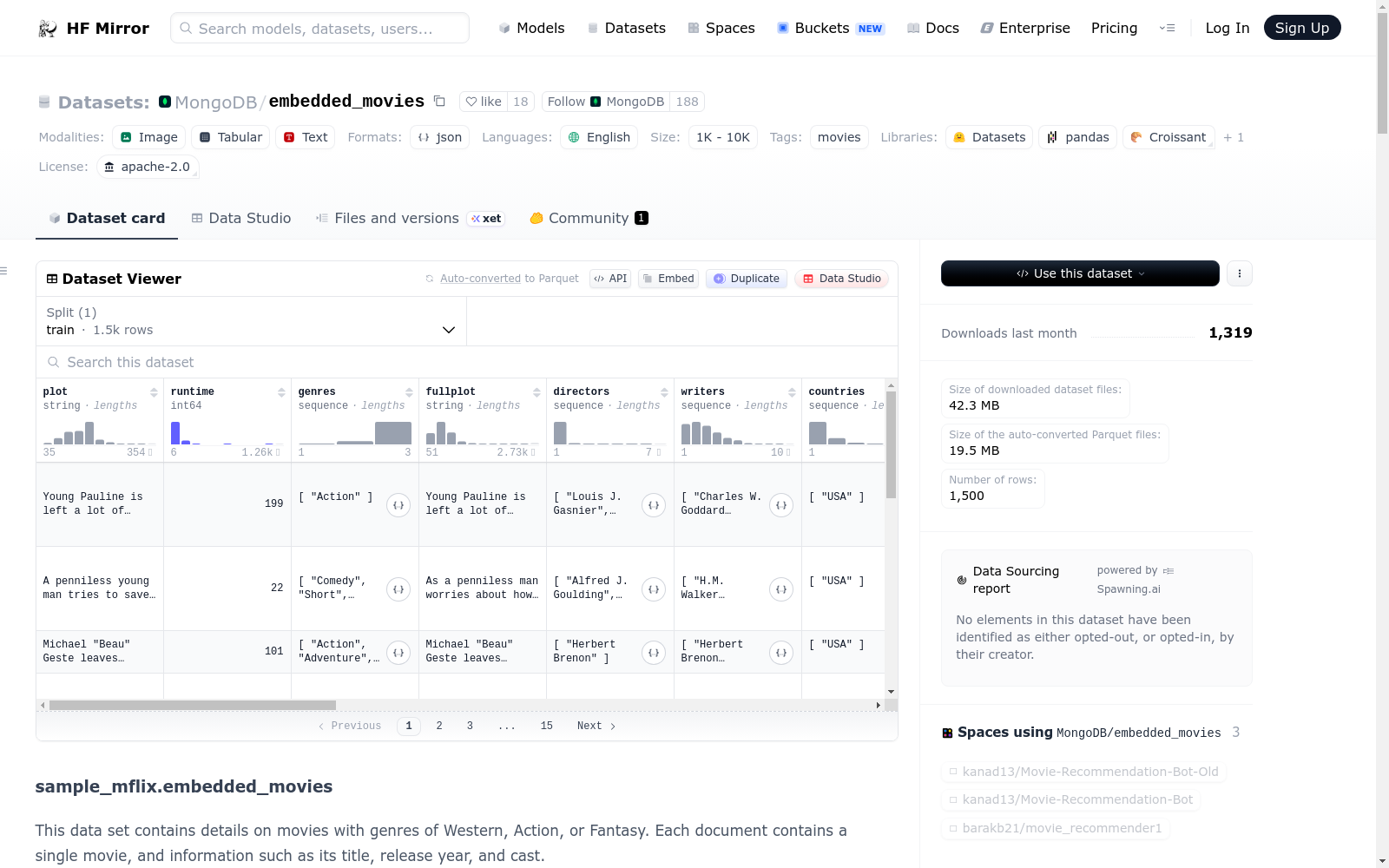Click the search magnifier in the top bar
This screenshot has height=868, width=1389.
pyautogui.click(x=186, y=29)
